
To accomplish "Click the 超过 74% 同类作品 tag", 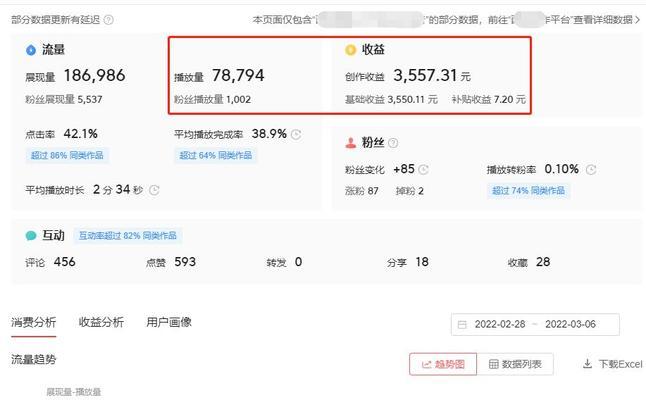I will (528, 191).
